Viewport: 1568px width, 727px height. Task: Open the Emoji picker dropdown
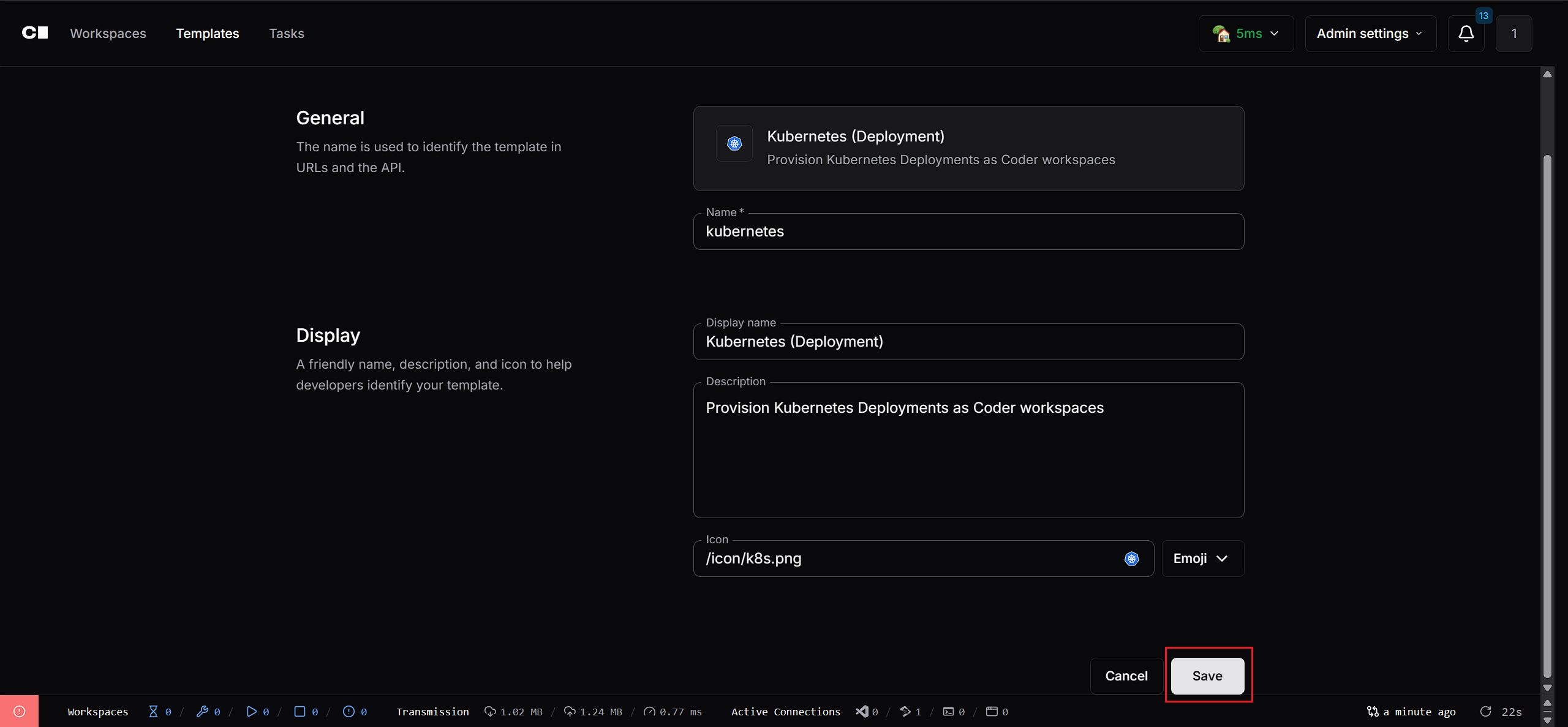(1202, 559)
